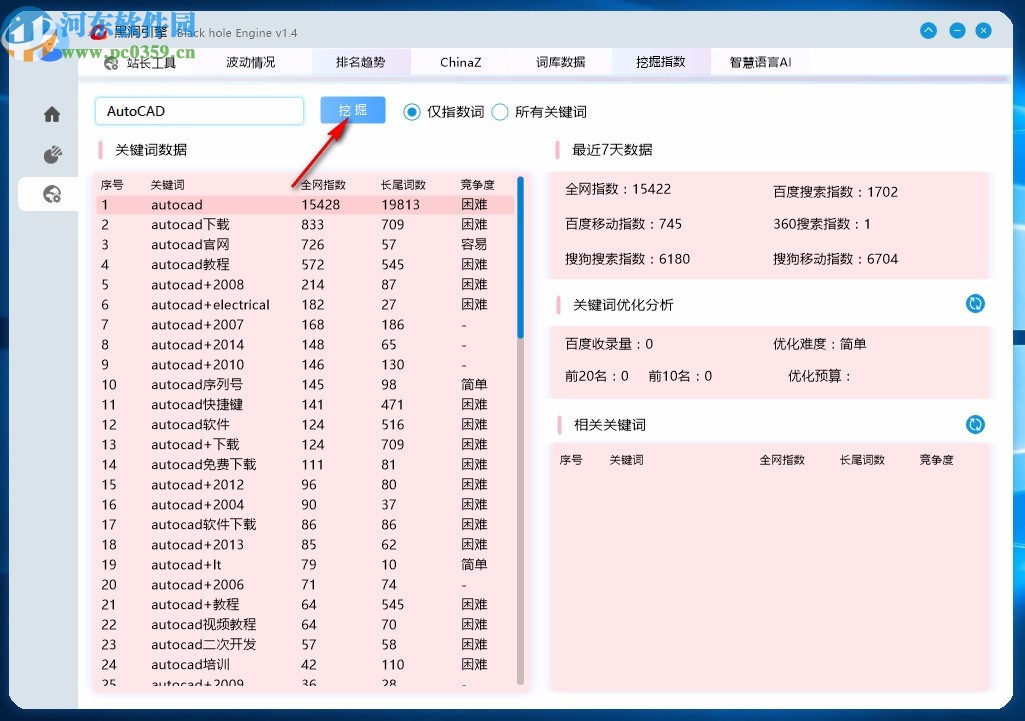This screenshot has height=721, width=1025.
Task: Select the autocad教程 row
Action: coord(306,265)
